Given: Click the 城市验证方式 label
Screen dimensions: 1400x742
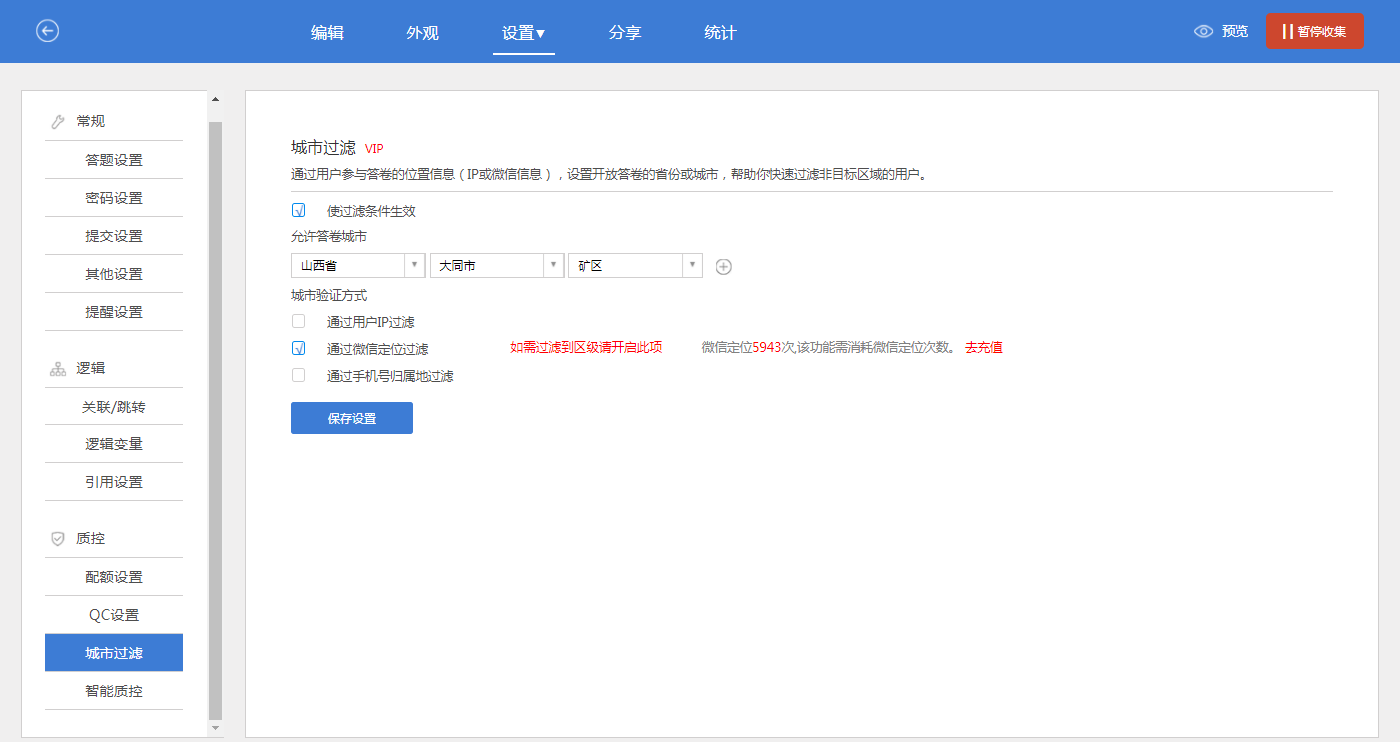Looking at the screenshot, I should click(329, 296).
